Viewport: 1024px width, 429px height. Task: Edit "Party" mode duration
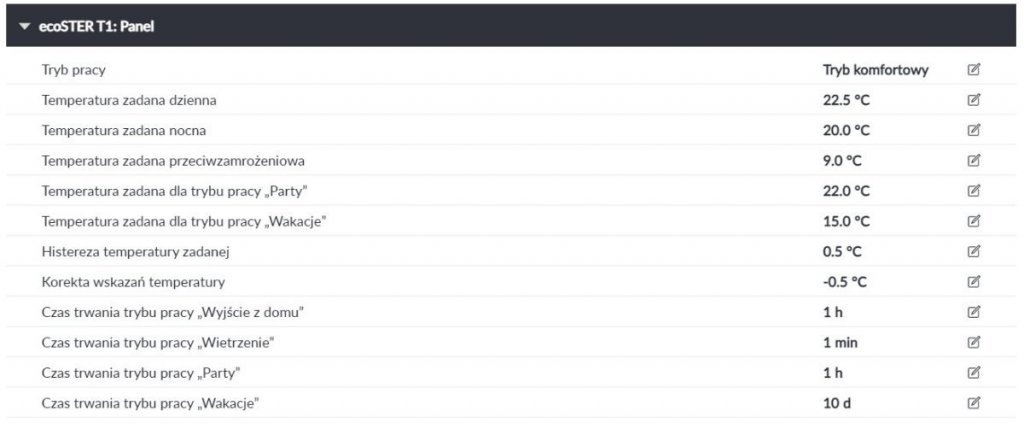click(x=973, y=372)
